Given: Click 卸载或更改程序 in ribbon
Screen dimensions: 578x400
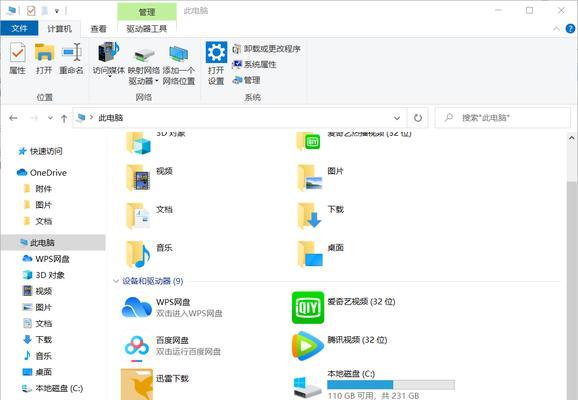Looking at the screenshot, I should click(x=267, y=48).
